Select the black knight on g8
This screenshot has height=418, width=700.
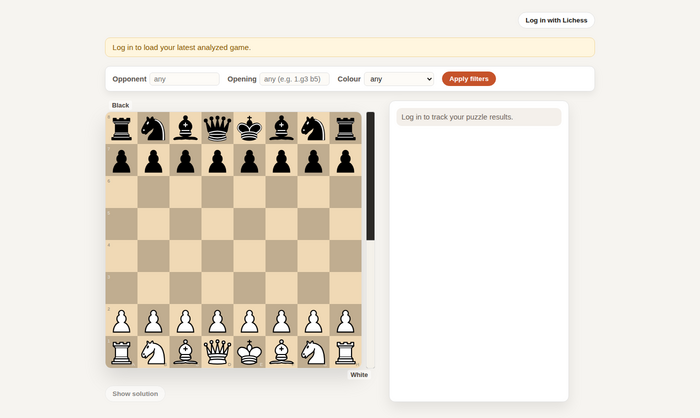click(313, 128)
